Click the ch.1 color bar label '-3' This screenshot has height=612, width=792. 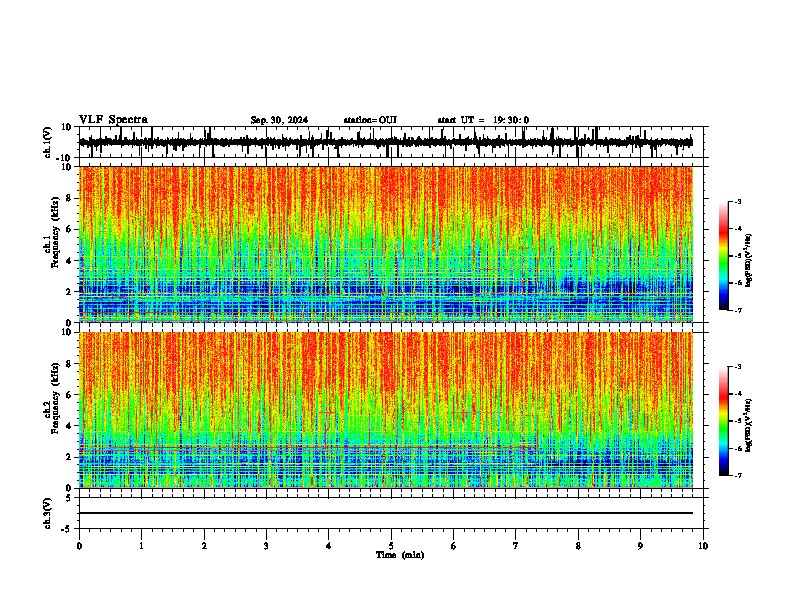click(737, 201)
